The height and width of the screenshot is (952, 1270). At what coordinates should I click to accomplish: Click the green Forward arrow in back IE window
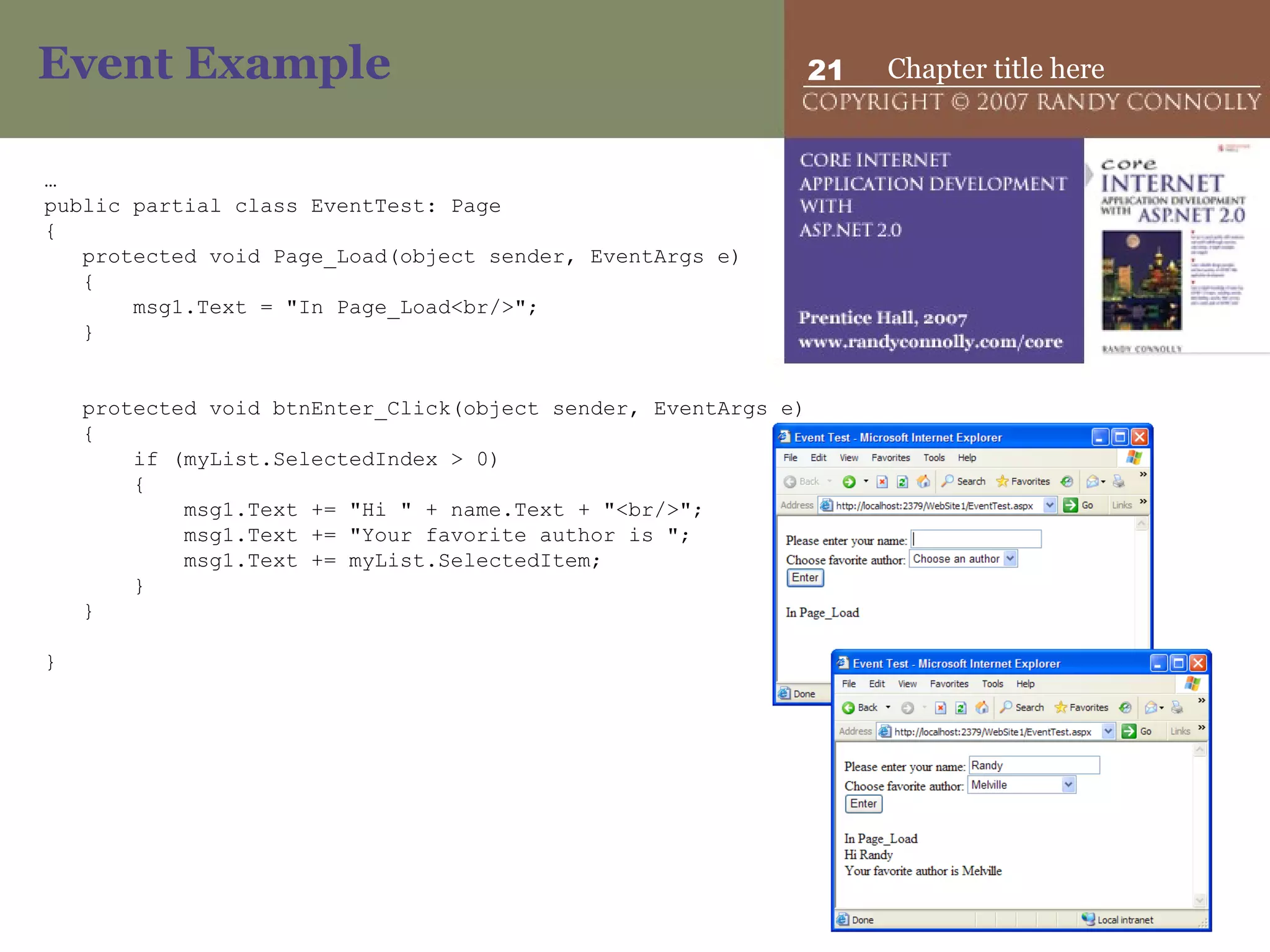point(849,482)
